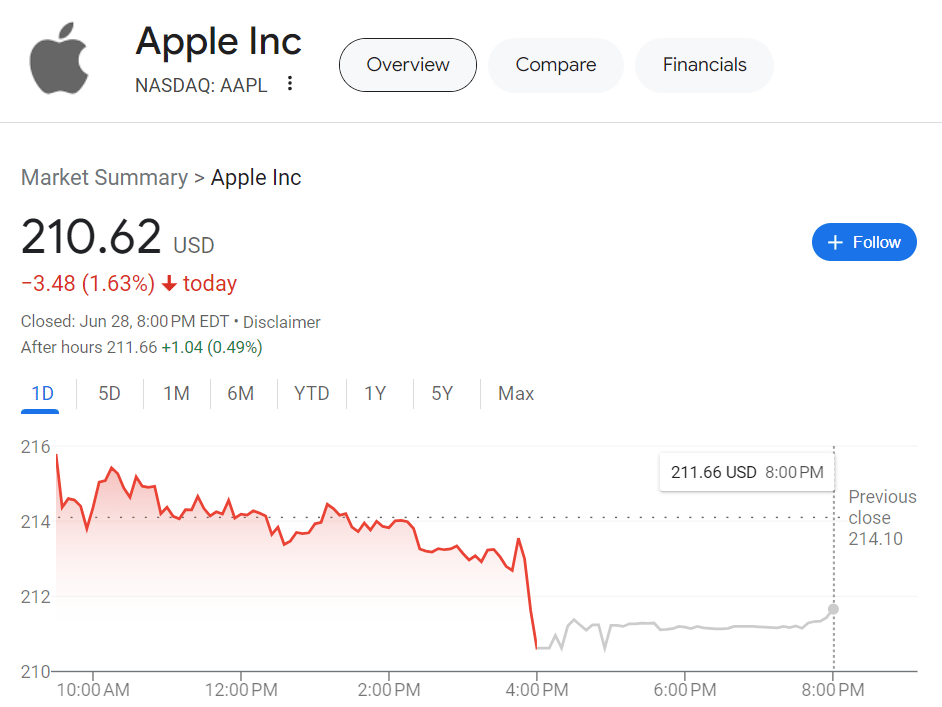
Task: Select the 1D time range
Action: [x=42, y=393]
